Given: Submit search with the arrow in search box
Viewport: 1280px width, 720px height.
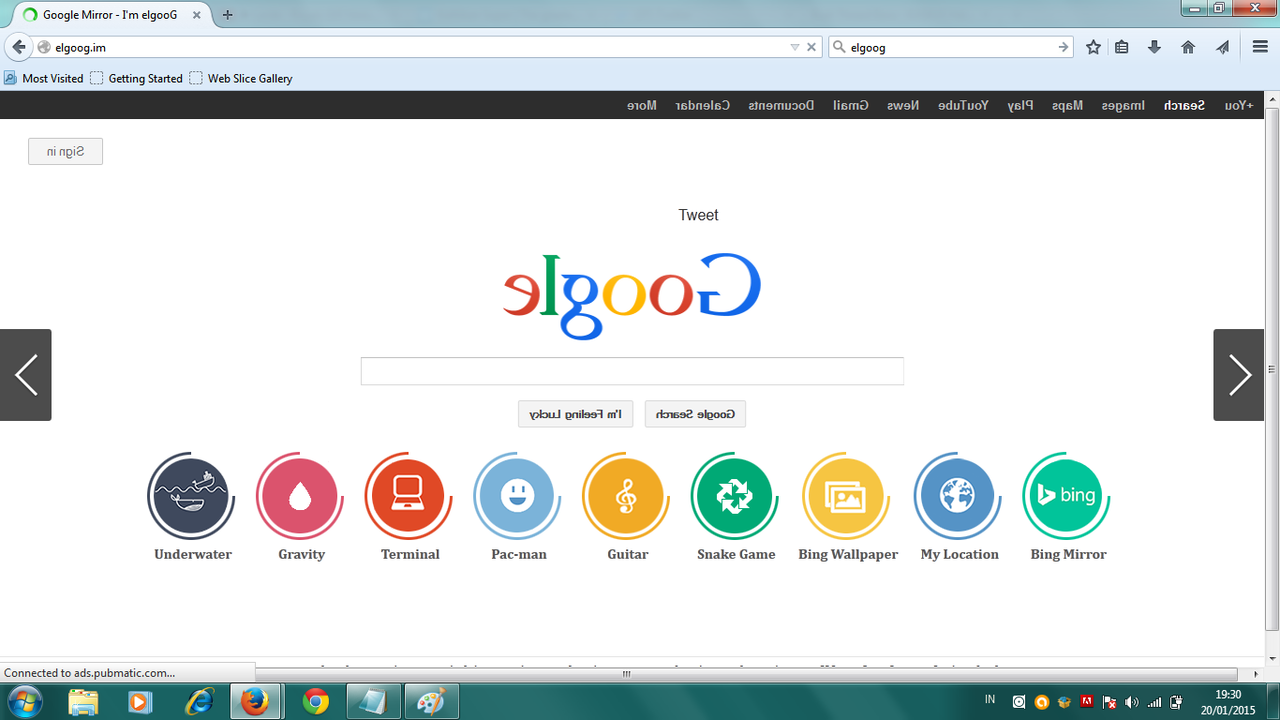Looking at the screenshot, I should point(1063,47).
